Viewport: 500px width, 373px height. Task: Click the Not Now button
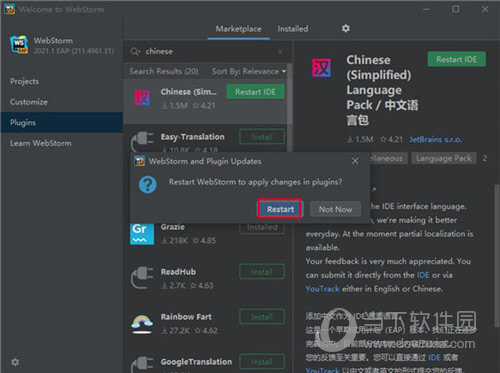pos(335,209)
